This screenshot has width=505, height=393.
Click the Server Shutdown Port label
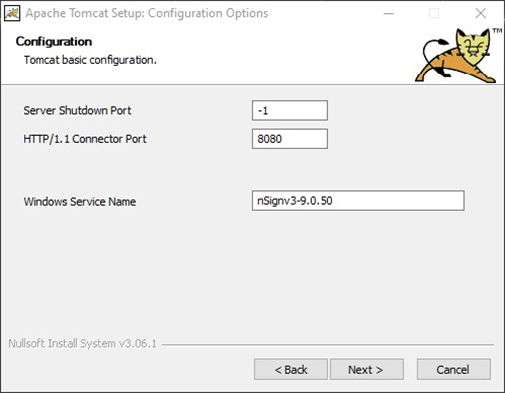(77, 110)
